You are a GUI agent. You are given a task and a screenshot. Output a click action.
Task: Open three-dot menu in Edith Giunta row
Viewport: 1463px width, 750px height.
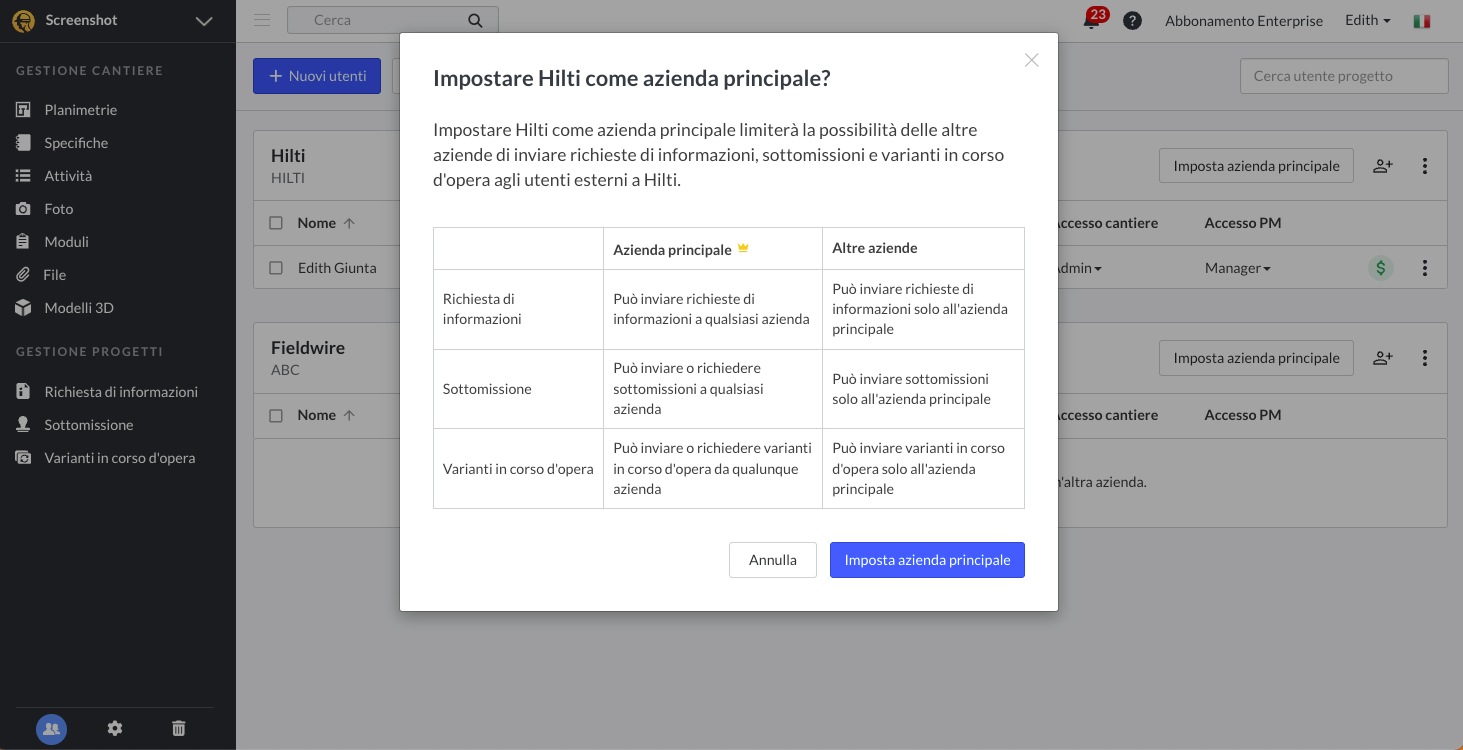1425,268
